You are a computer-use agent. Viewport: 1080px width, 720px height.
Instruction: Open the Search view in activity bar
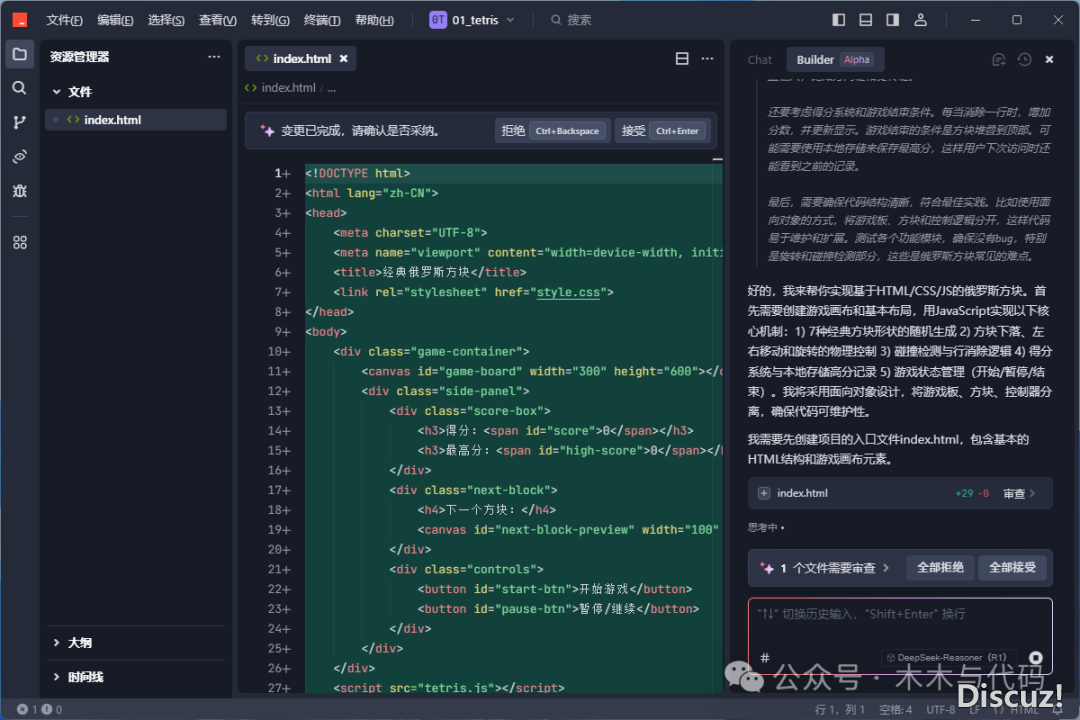tap(19, 88)
